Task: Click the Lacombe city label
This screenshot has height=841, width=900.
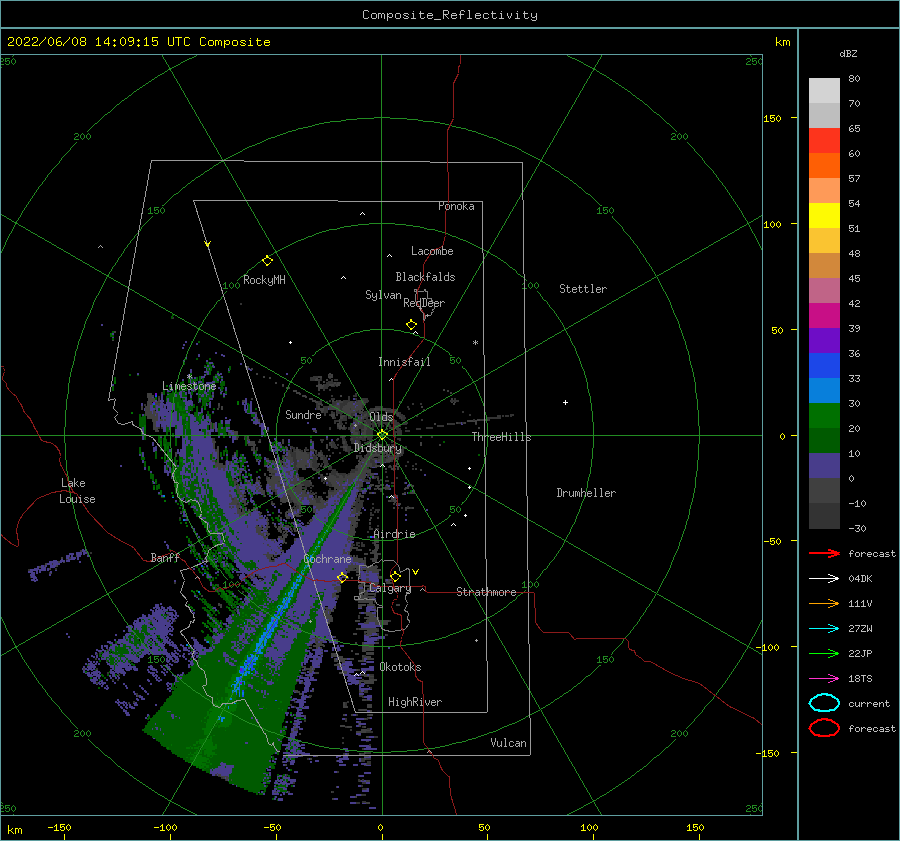Action: (432, 251)
